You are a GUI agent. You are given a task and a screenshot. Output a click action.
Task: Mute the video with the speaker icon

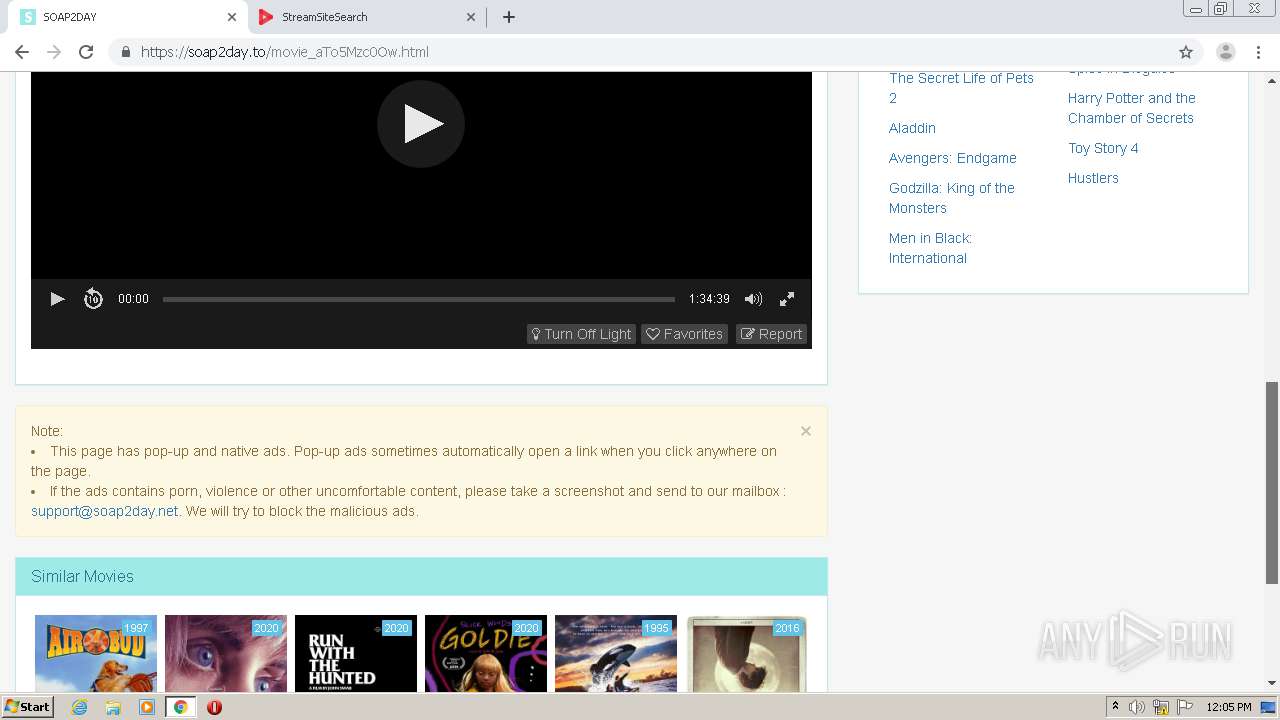pos(753,299)
